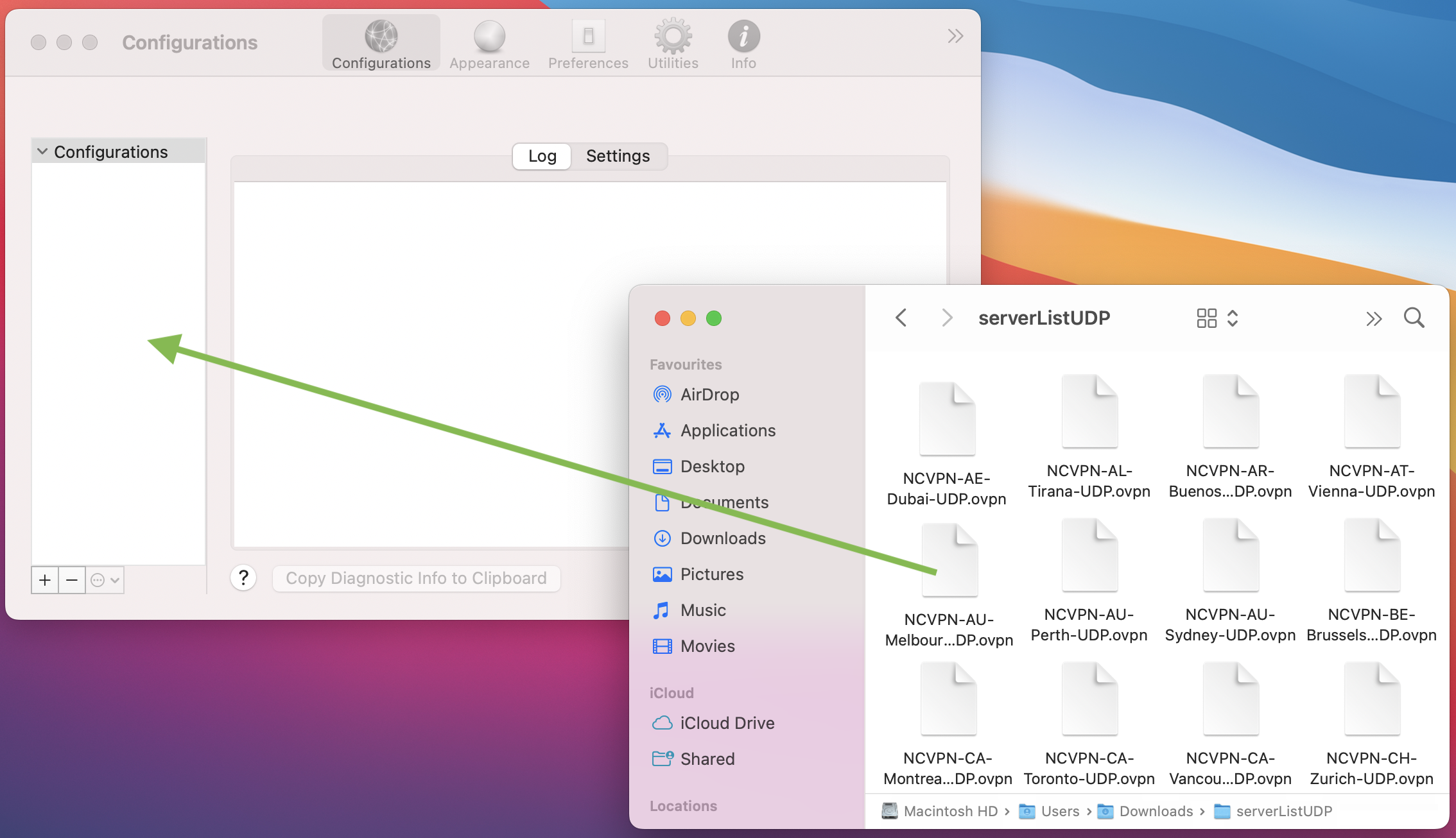Open Applications in the Finder sidebar
This screenshot has height=838, width=1456.
coord(728,431)
